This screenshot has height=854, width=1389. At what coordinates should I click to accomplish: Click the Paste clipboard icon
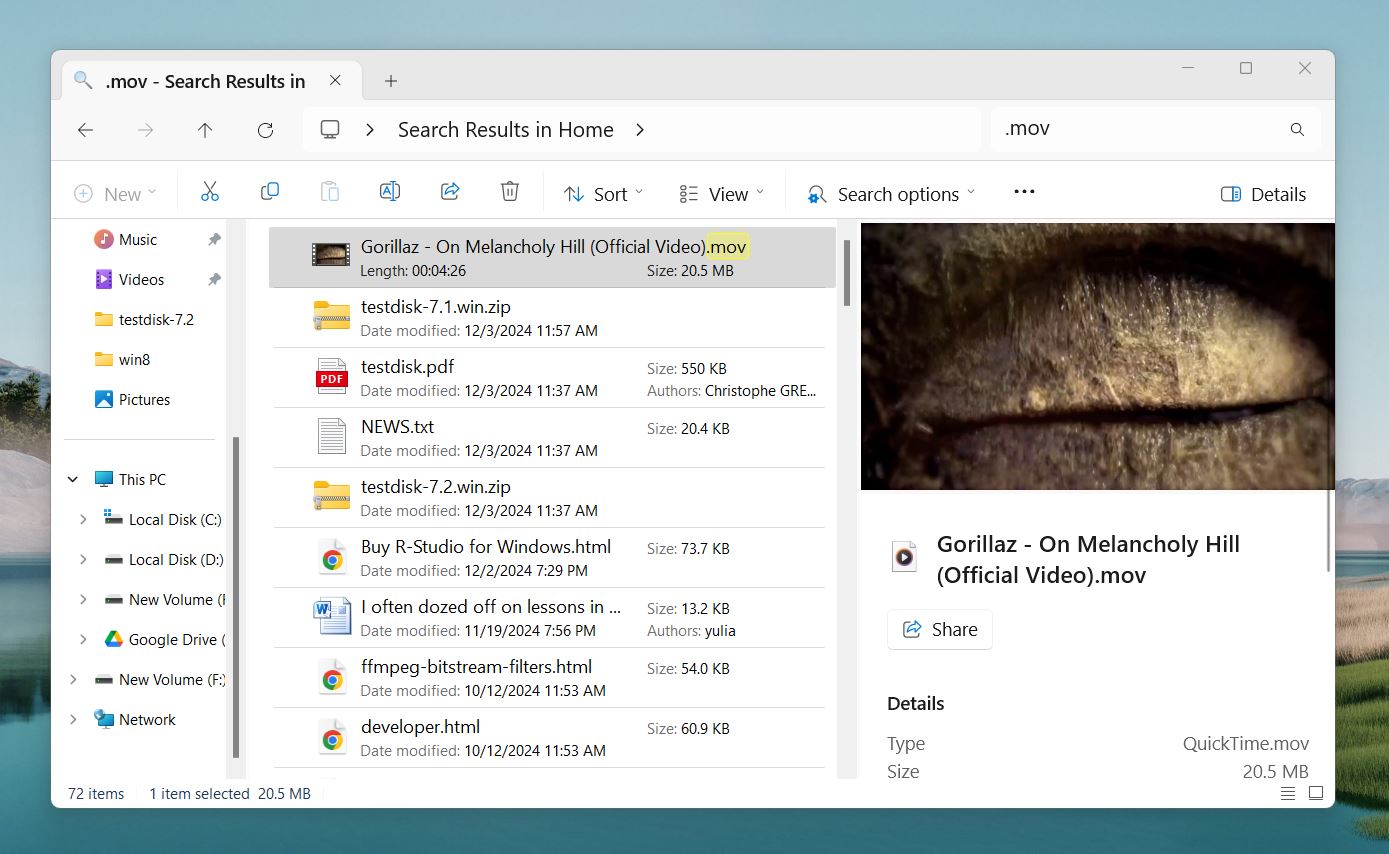tap(329, 192)
